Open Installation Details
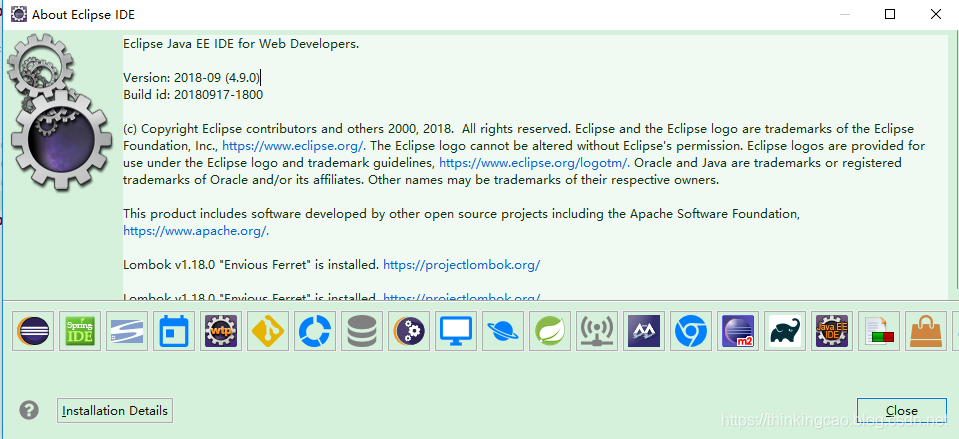 click(x=115, y=411)
